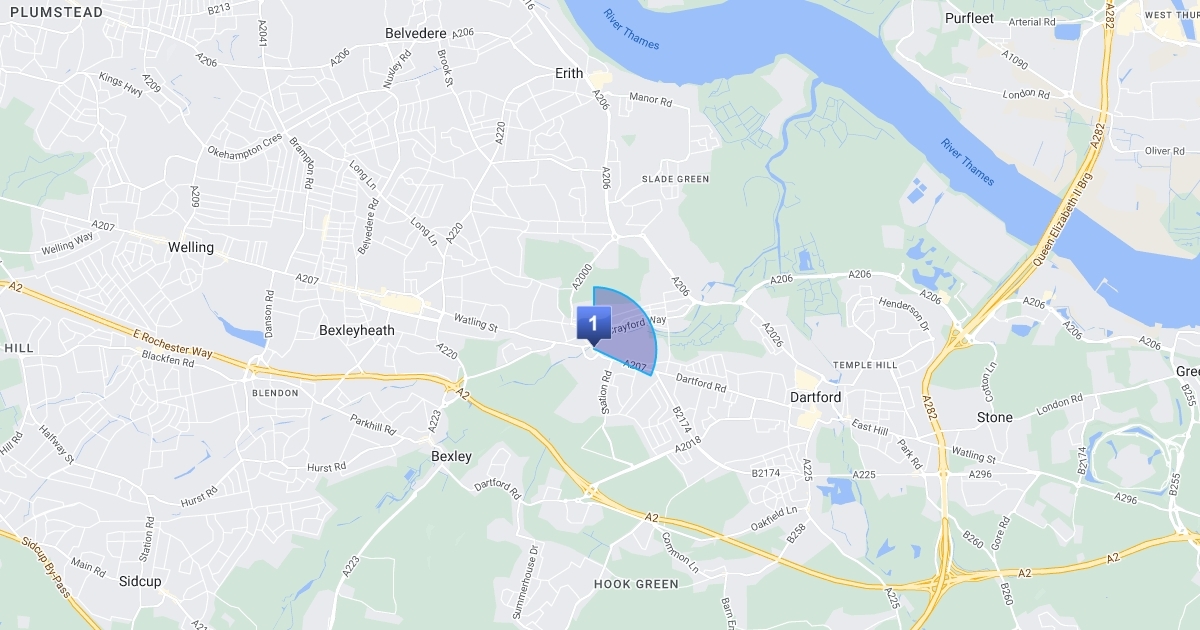Select the Erith town label
Viewport: 1200px width, 630px height.
click(568, 74)
